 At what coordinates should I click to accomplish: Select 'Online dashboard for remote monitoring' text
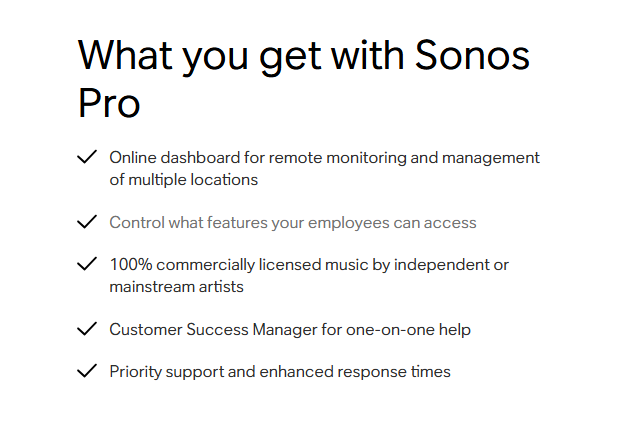(258, 158)
